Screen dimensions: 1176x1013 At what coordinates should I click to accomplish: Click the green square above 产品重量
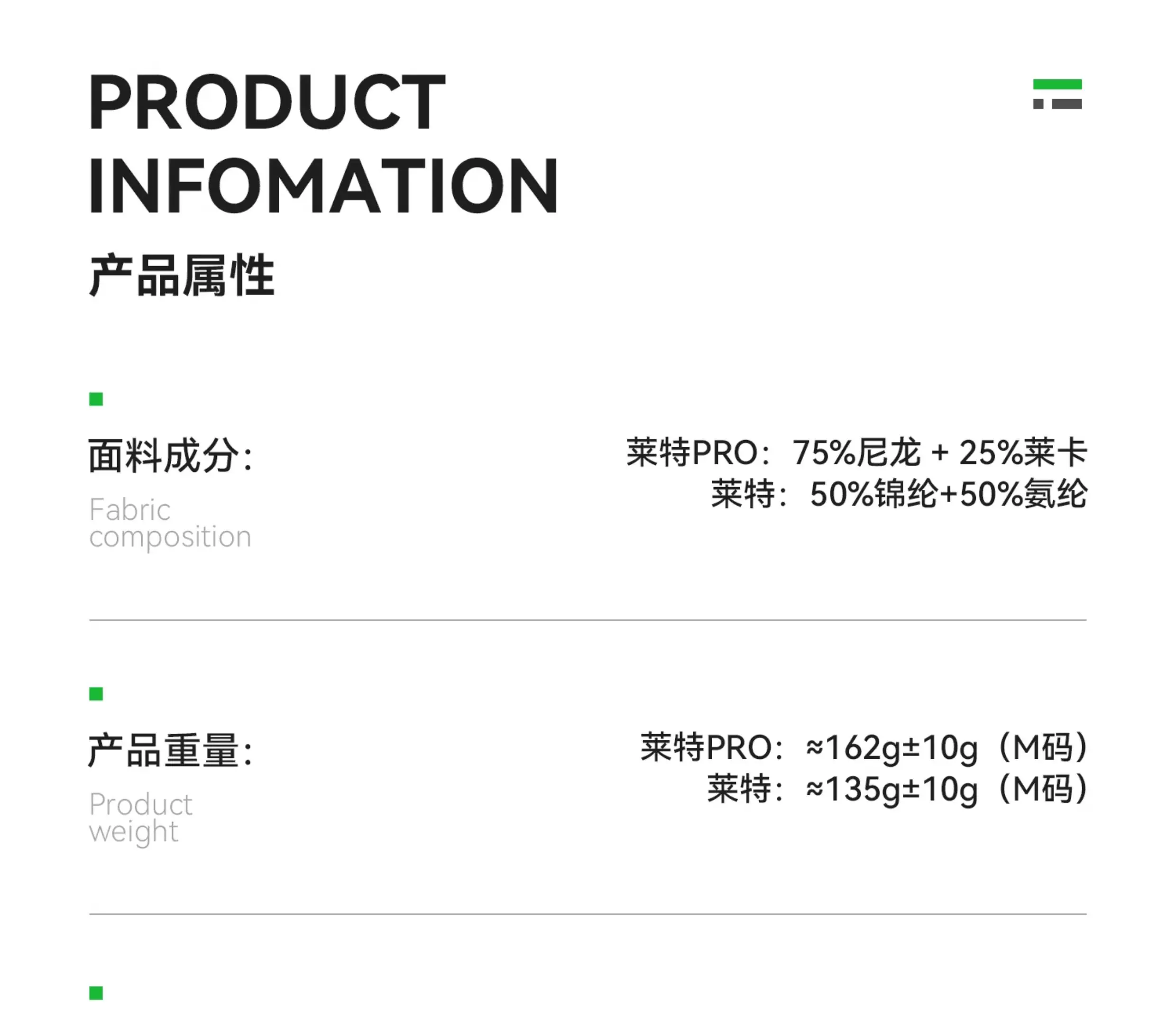[x=96, y=694]
